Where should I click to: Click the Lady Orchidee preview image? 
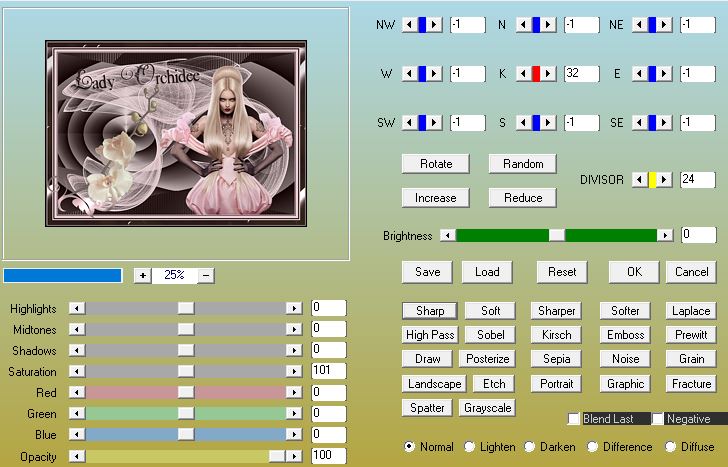tap(176, 134)
